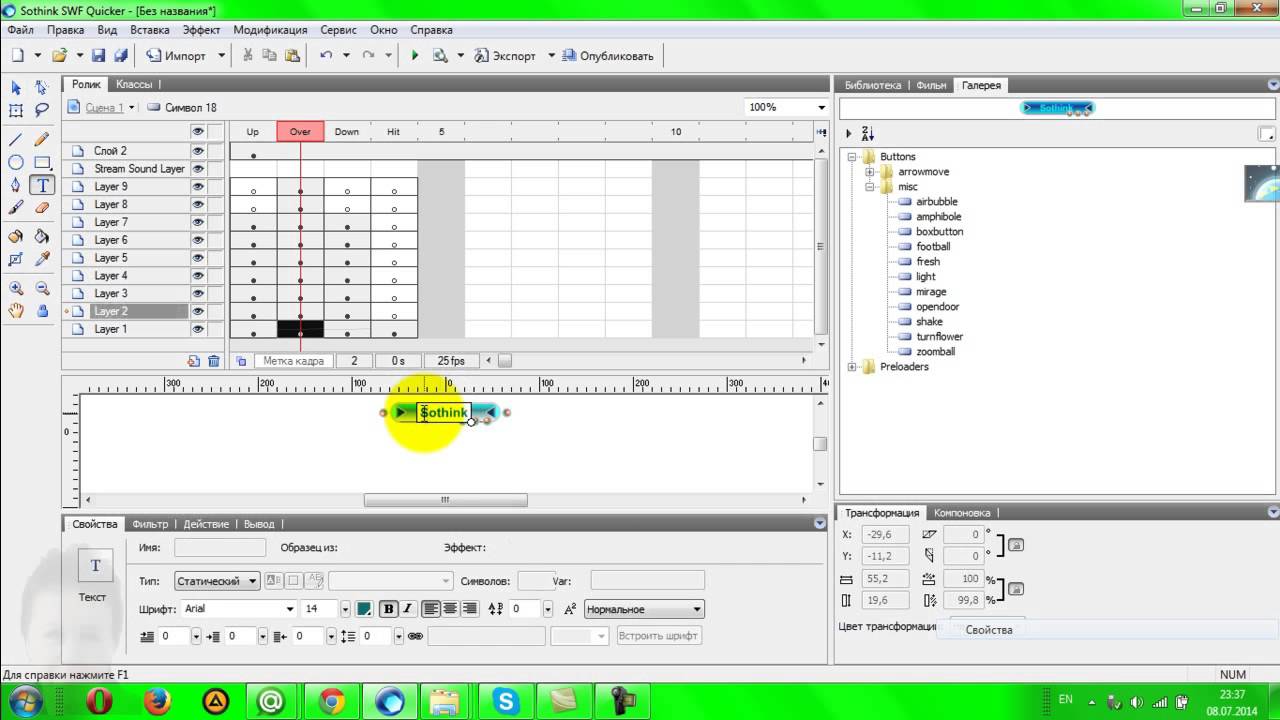1280x720 pixels.
Task: Choose the Eyedropper tool
Action: click(x=42, y=260)
